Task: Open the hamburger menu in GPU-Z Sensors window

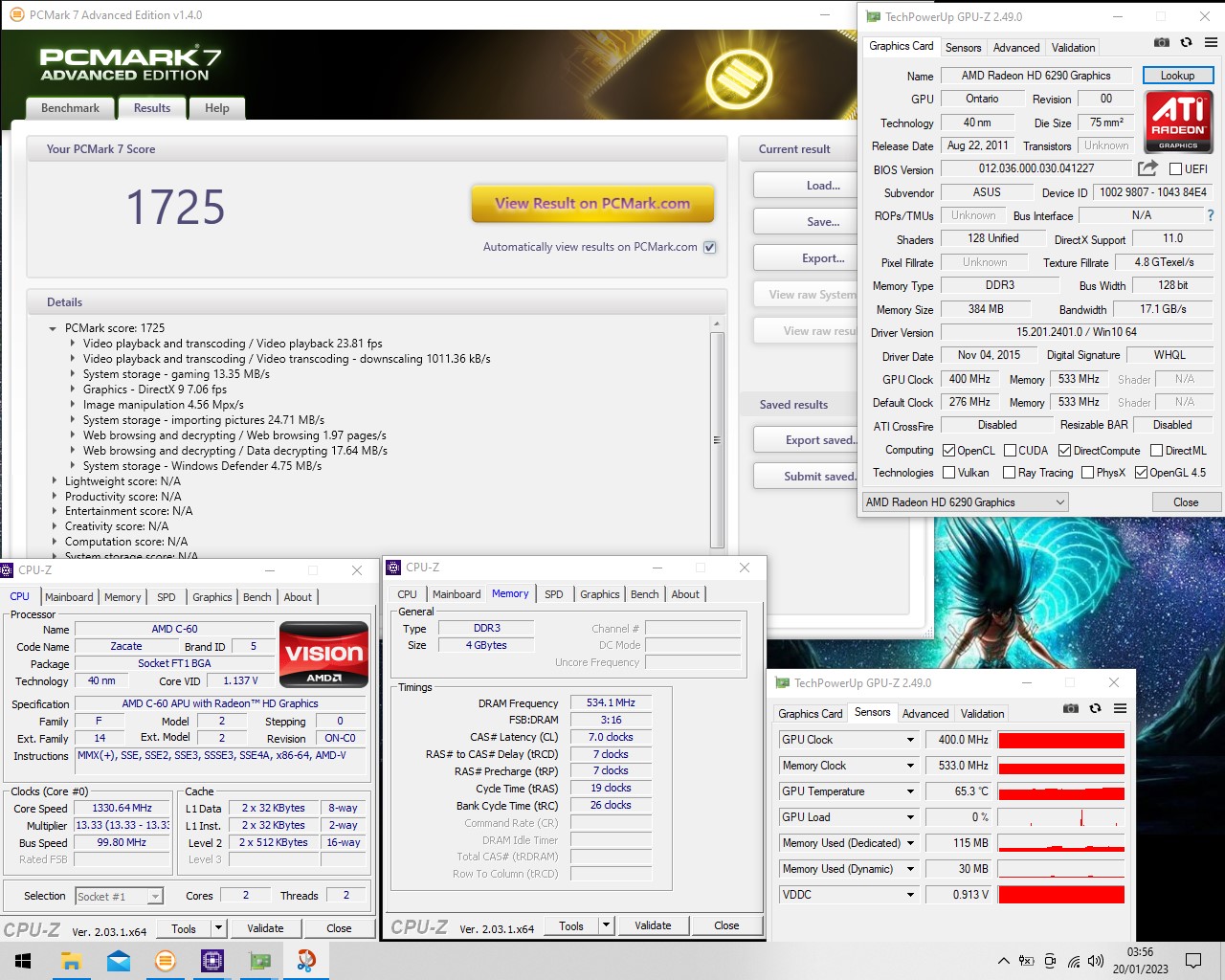Action: tap(1120, 708)
